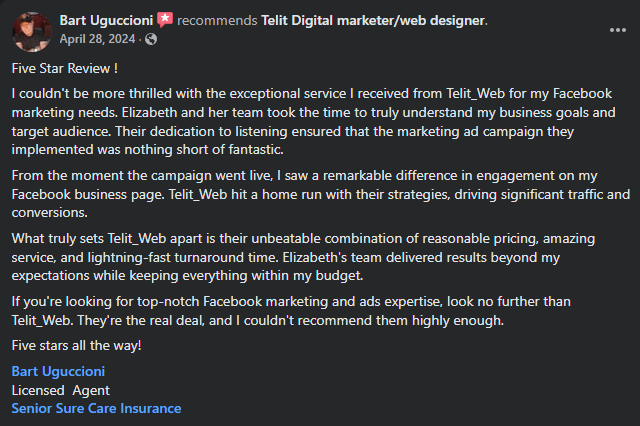Click the "Licensed Agent" text line
The image size is (640, 426).
[60, 390]
